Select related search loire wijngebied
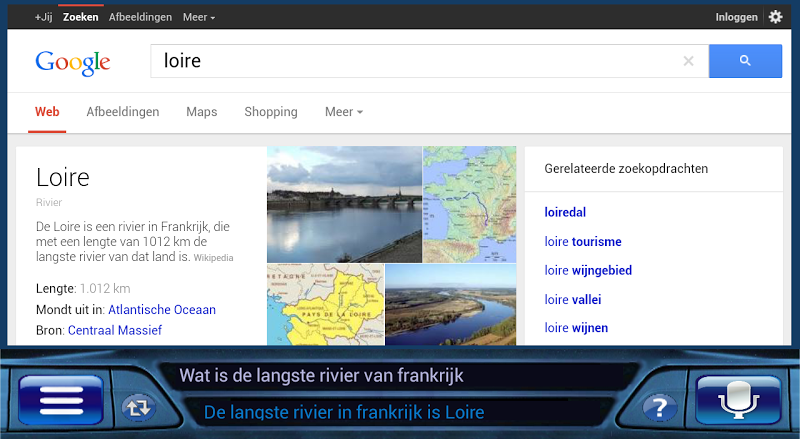The height and width of the screenshot is (439, 800). click(588, 270)
